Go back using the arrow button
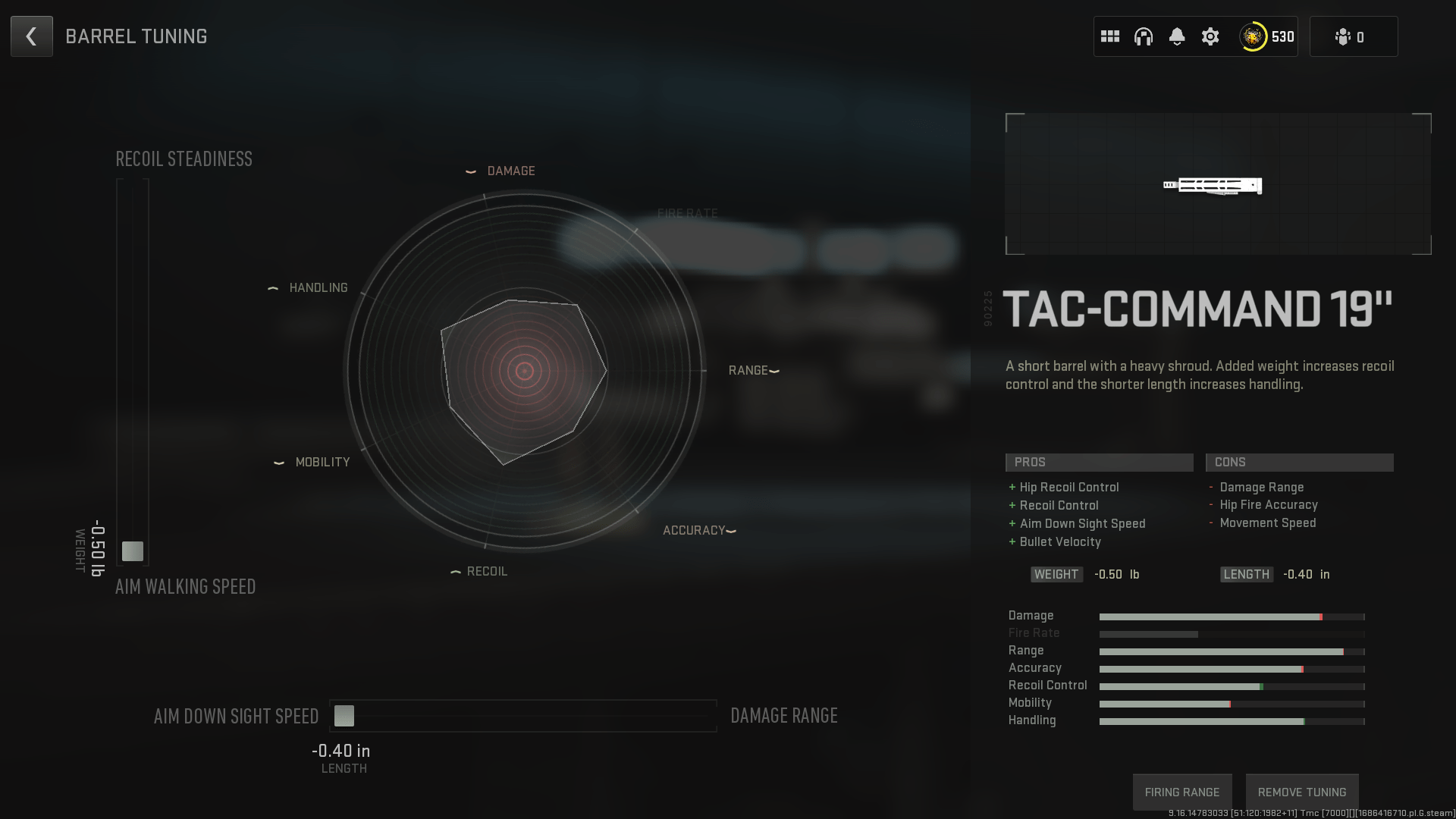The height and width of the screenshot is (819, 1456). (32, 36)
